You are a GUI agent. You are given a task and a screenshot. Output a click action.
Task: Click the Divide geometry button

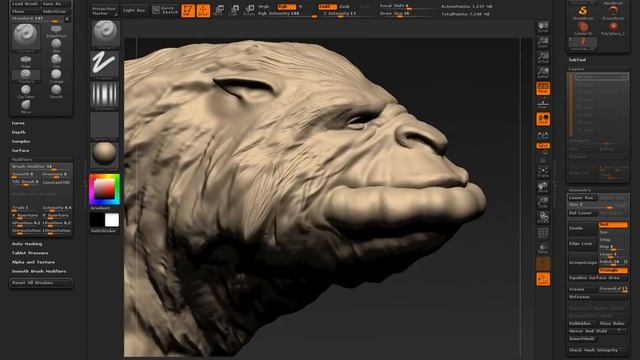coord(582,228)
